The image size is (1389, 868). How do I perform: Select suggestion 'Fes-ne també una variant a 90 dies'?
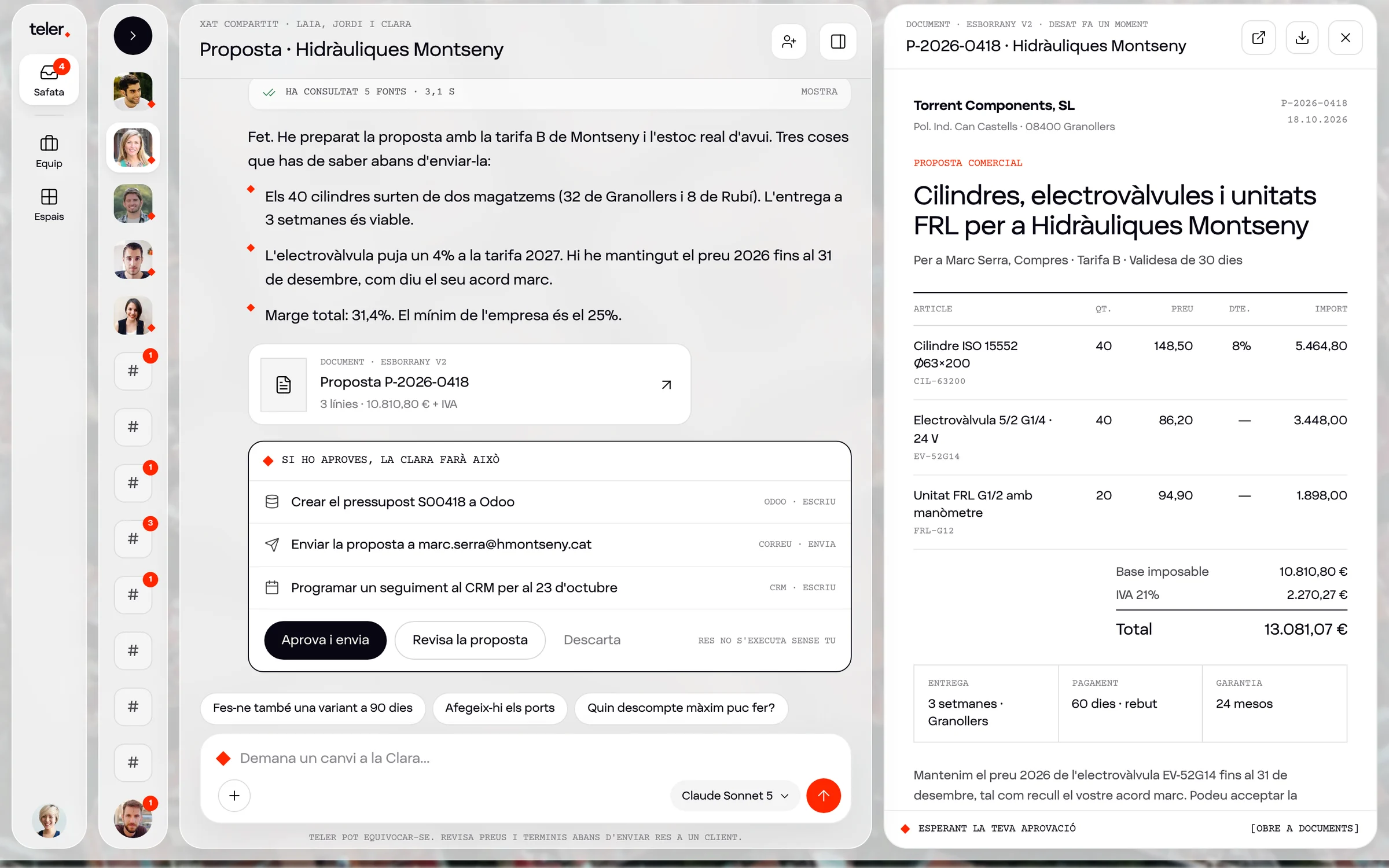313,708
